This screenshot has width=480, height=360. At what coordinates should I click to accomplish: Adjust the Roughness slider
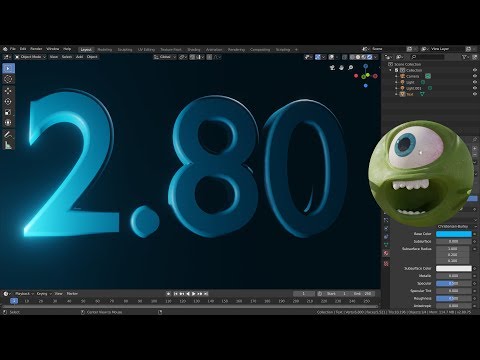pos(454,298)
